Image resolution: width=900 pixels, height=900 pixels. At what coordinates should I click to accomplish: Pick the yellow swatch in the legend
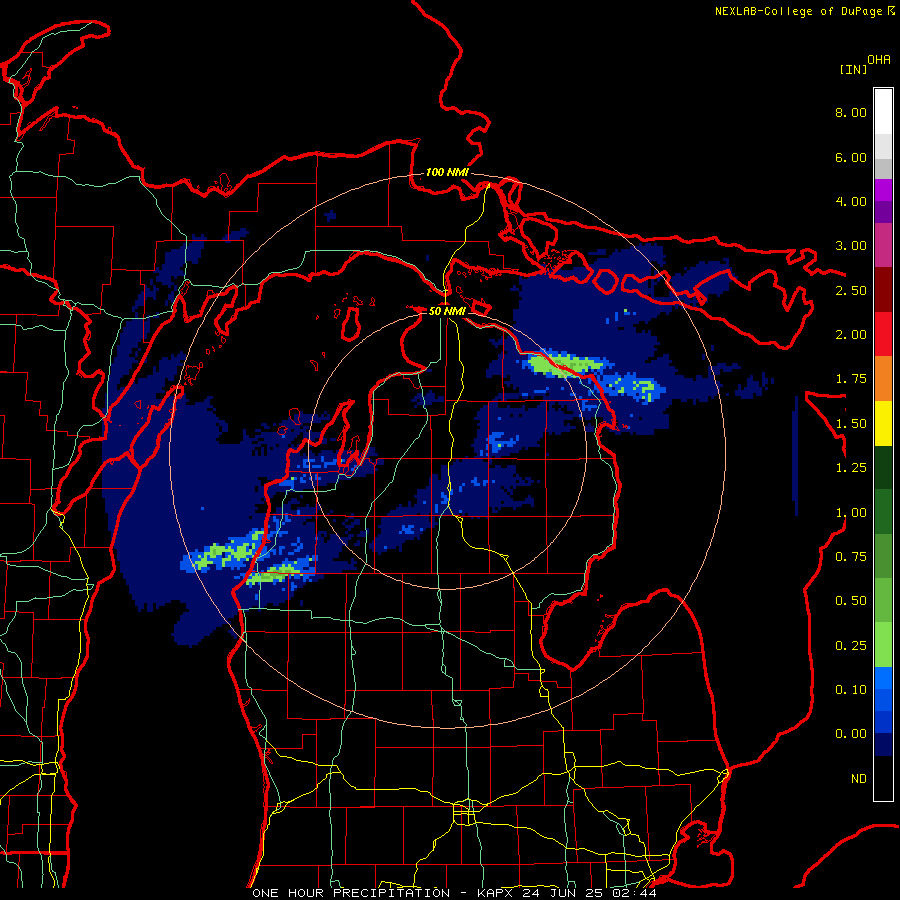(x=883, y=424)
